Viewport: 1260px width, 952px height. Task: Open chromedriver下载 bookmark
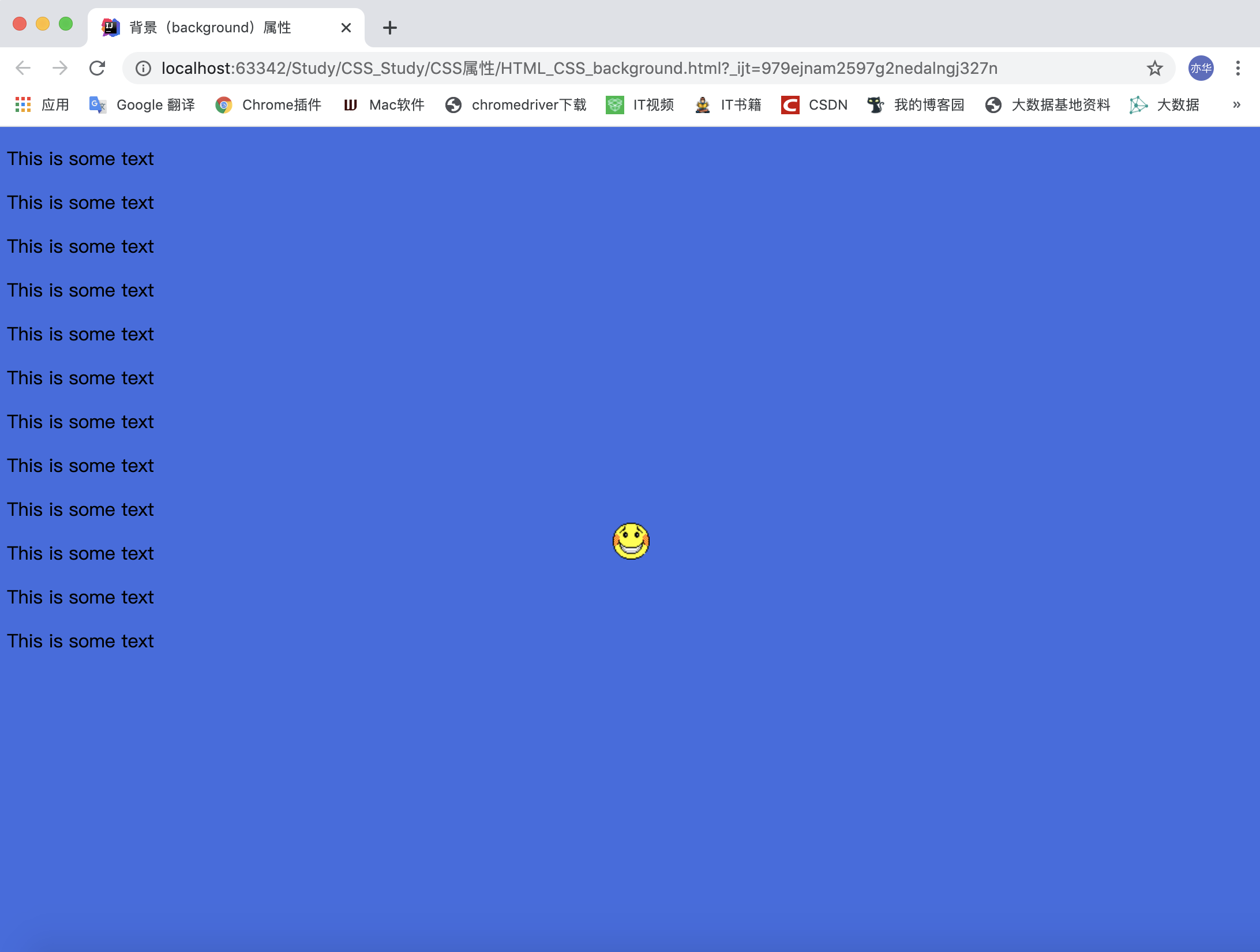(516, 105)
